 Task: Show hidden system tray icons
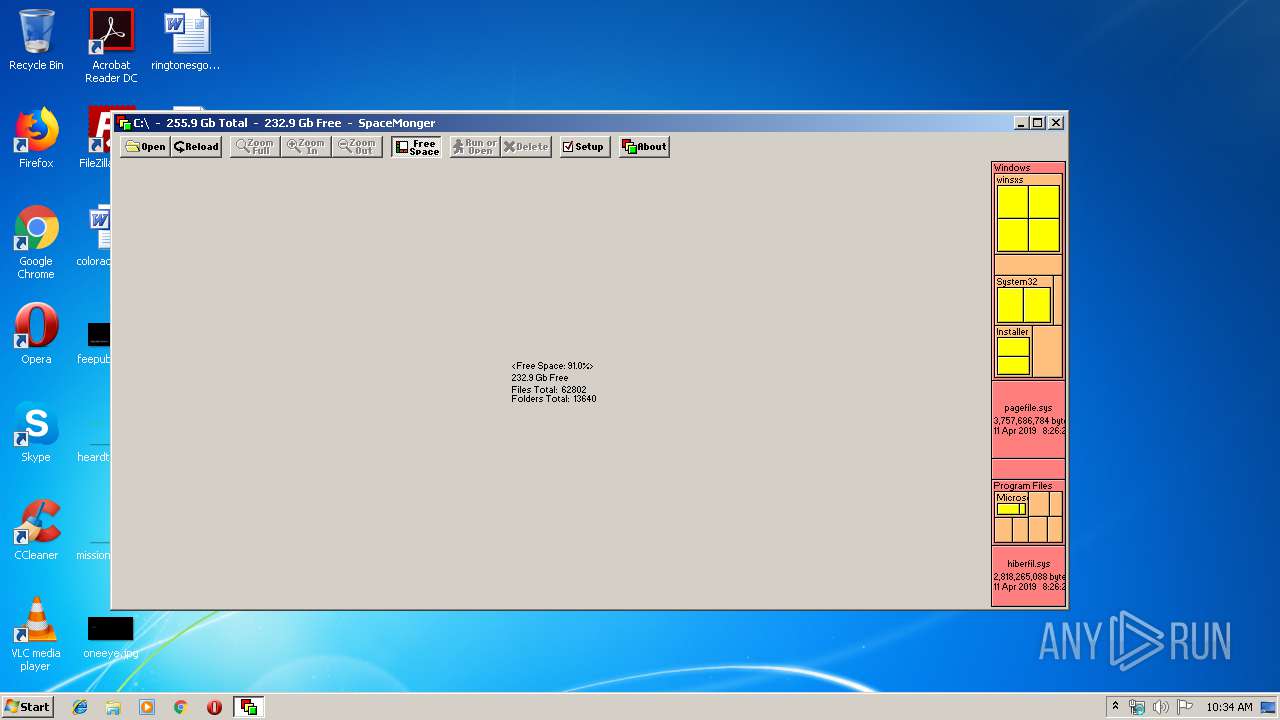1115,707
